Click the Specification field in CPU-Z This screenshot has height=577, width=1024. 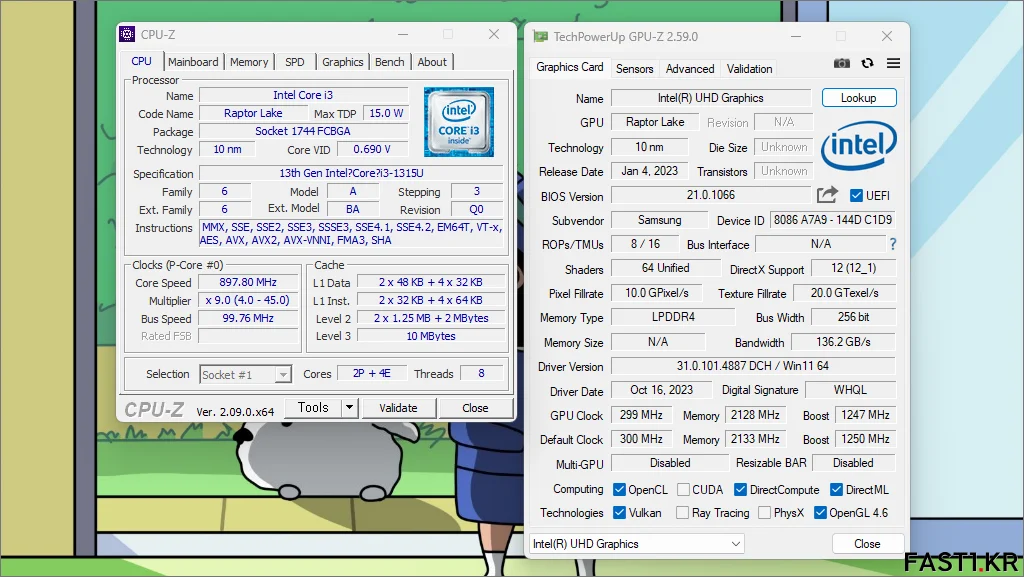[x=351, y=174]
